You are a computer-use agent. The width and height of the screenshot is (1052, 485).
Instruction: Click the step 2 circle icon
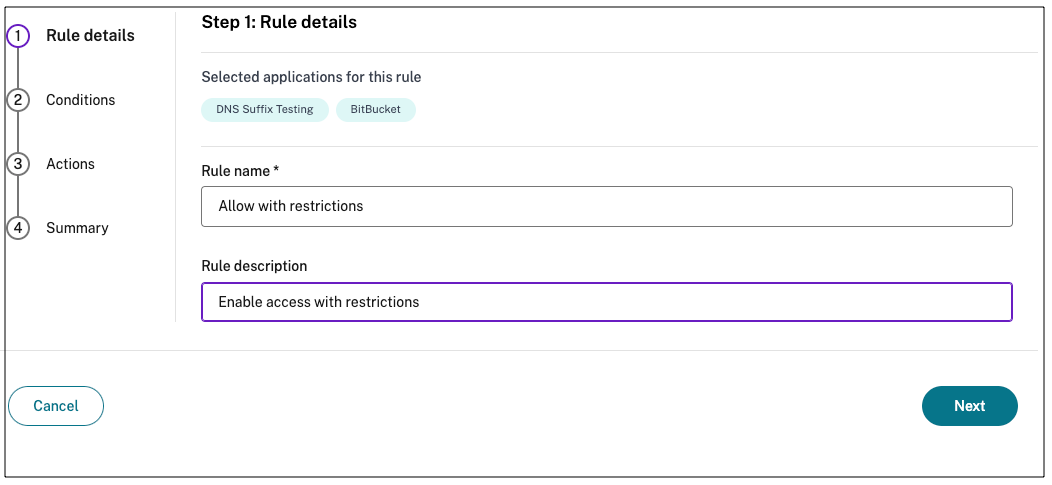[x=18, y=100]
